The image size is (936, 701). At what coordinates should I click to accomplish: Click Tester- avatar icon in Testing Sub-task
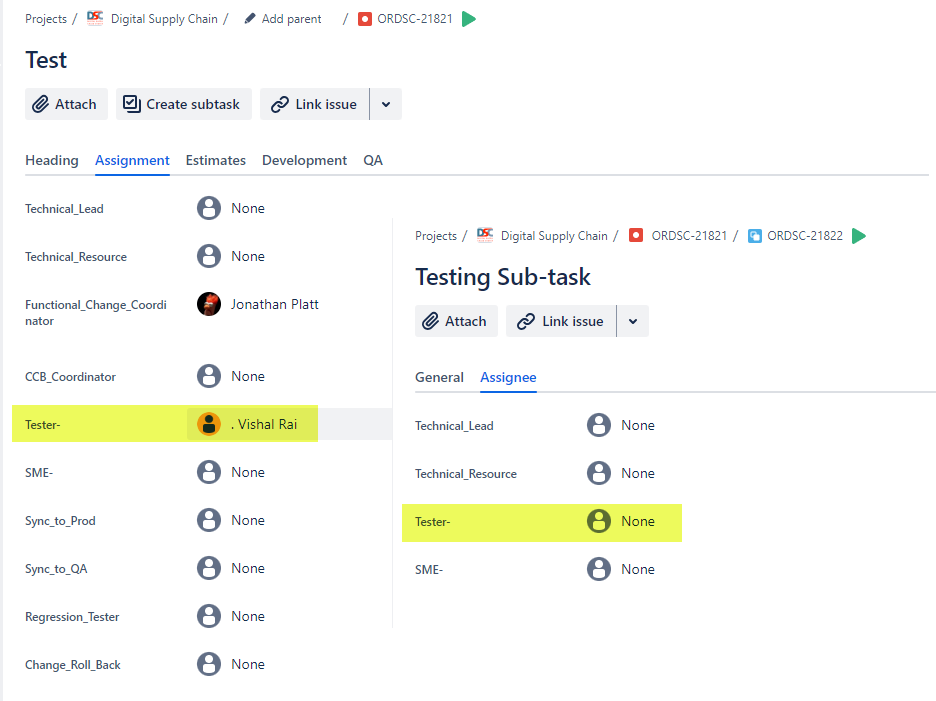[x=599, y=521]
